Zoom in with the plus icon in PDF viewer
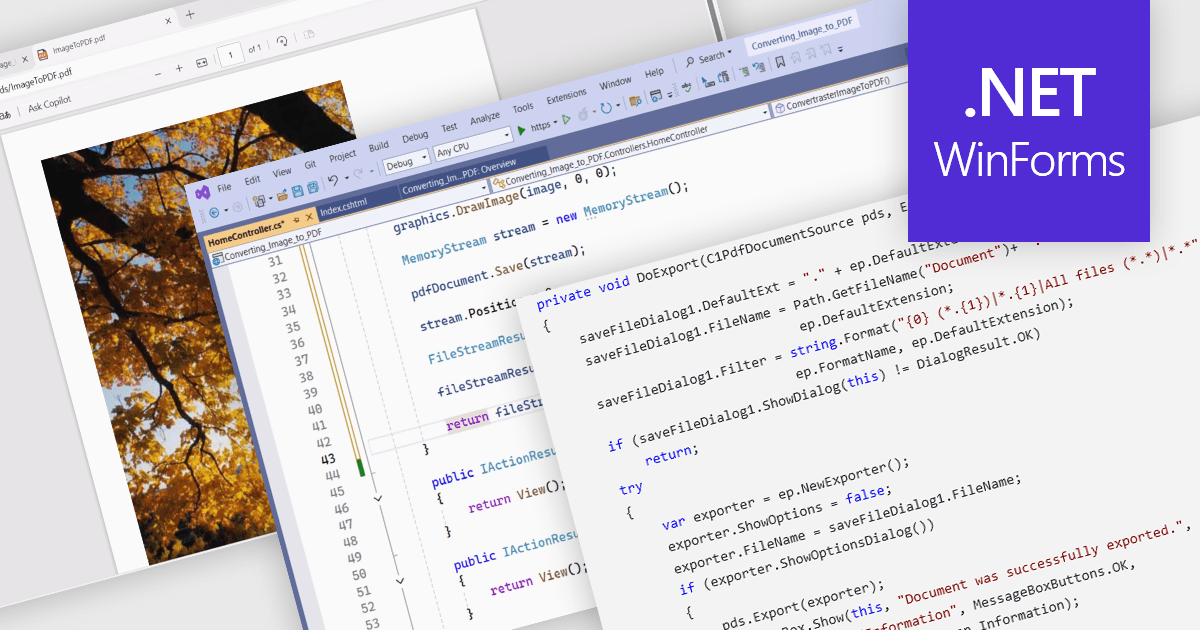This screenshot has width=1200, height=630. tap(179, 68)
